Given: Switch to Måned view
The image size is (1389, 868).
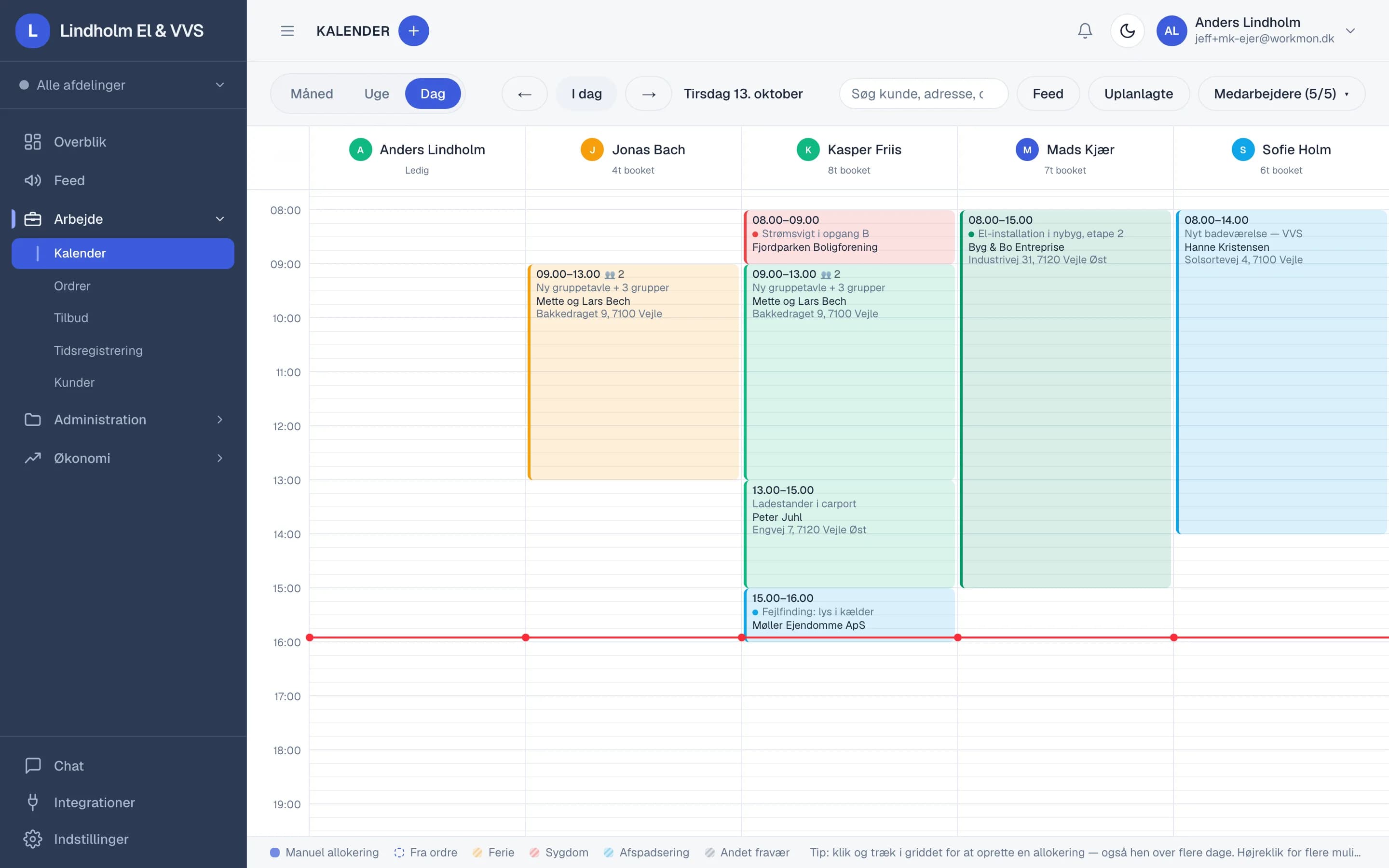Looking at the screenshot, I should coord(312,94).
